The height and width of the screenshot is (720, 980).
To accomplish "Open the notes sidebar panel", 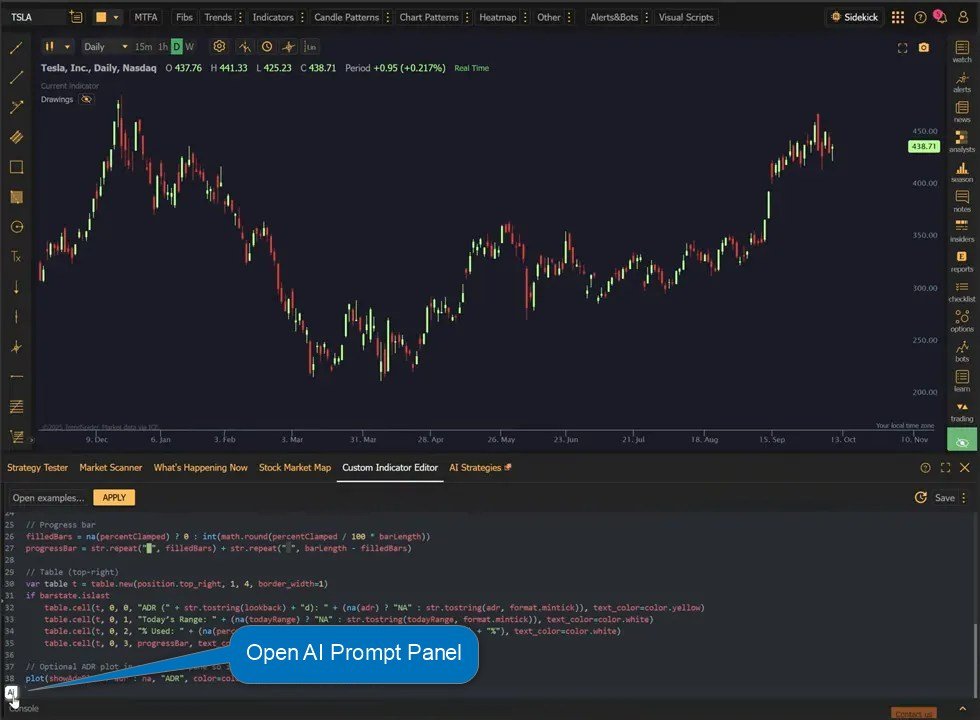I will [962, 201].
